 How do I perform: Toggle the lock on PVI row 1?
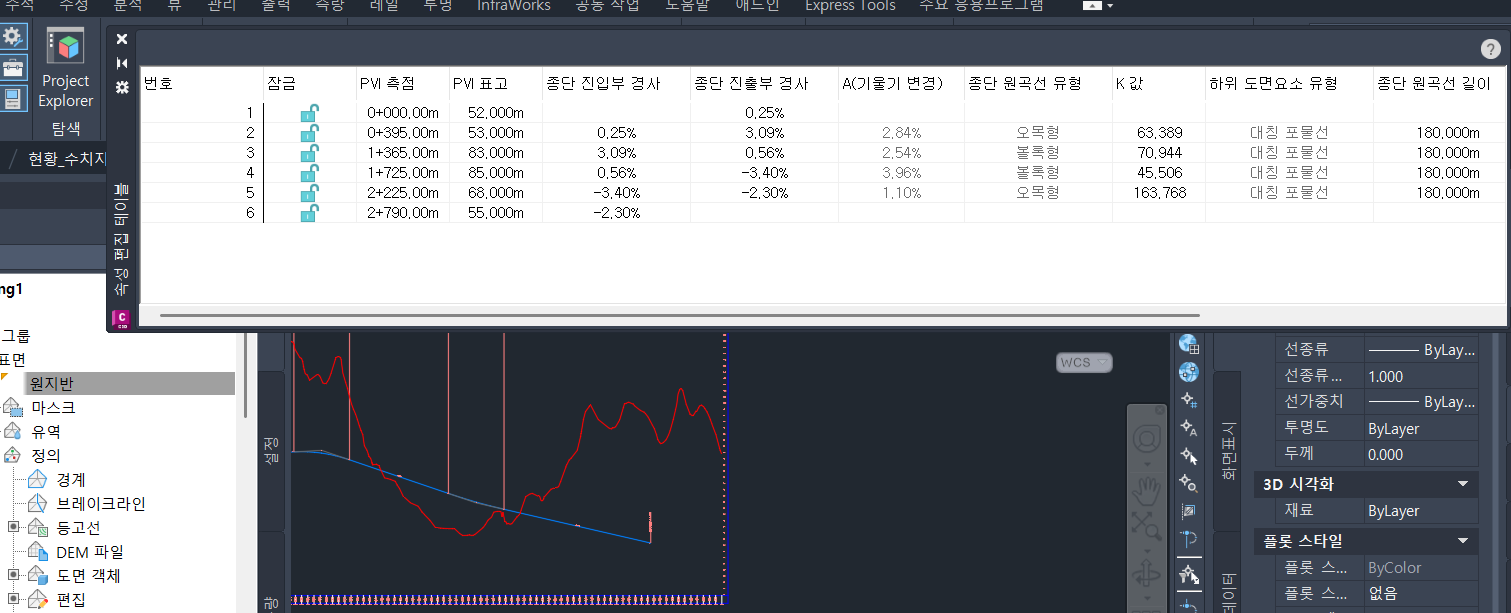310,113
